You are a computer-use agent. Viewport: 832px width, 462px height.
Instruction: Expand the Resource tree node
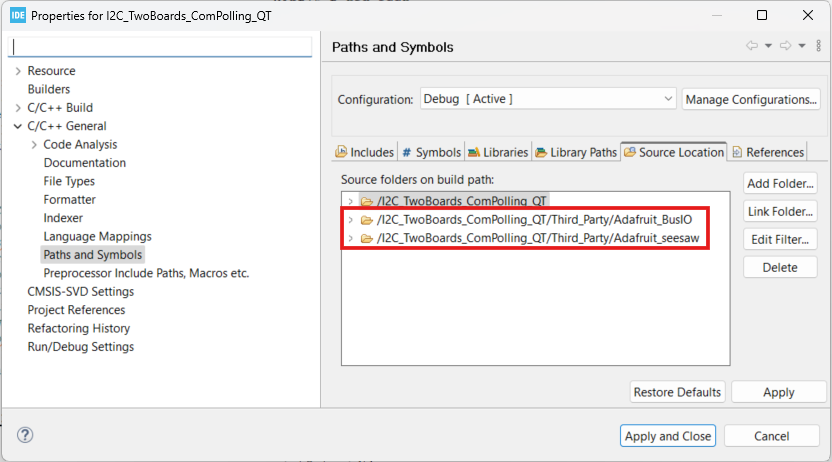18,71
